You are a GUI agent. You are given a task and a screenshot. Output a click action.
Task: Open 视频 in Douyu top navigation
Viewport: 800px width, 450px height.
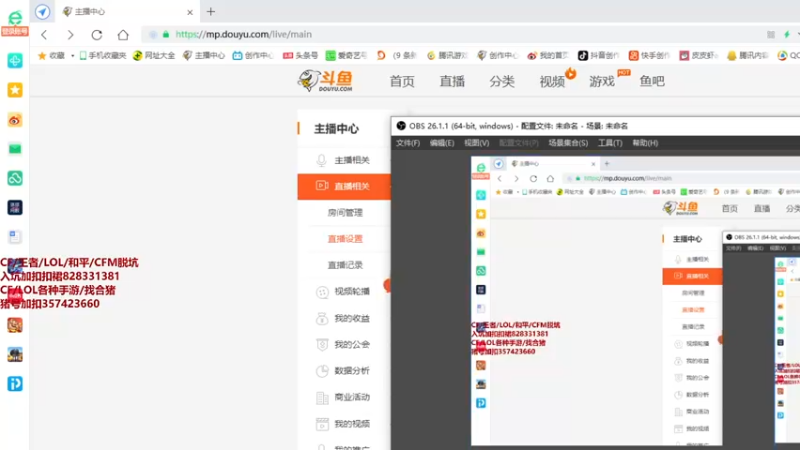pos(553,81)
